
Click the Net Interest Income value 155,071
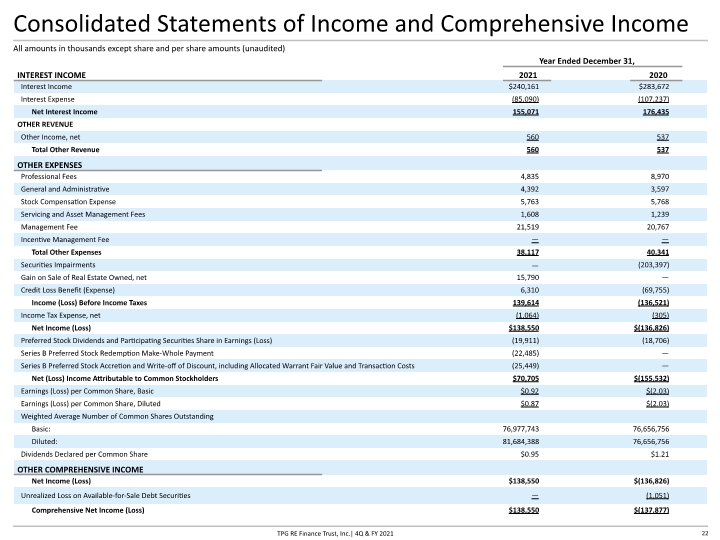(526, 112)
